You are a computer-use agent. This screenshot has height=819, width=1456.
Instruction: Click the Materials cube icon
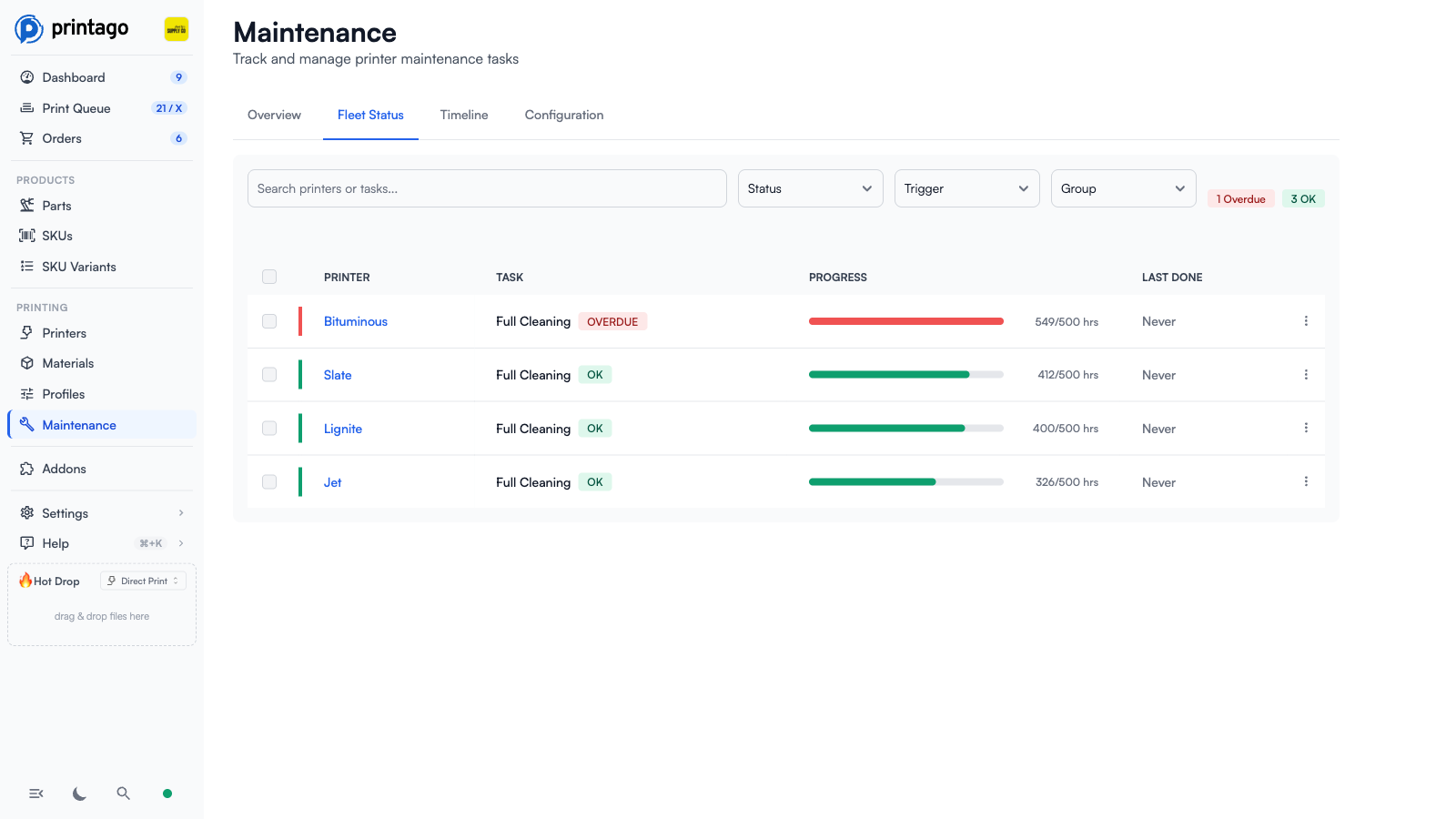(x=27, y=363)
